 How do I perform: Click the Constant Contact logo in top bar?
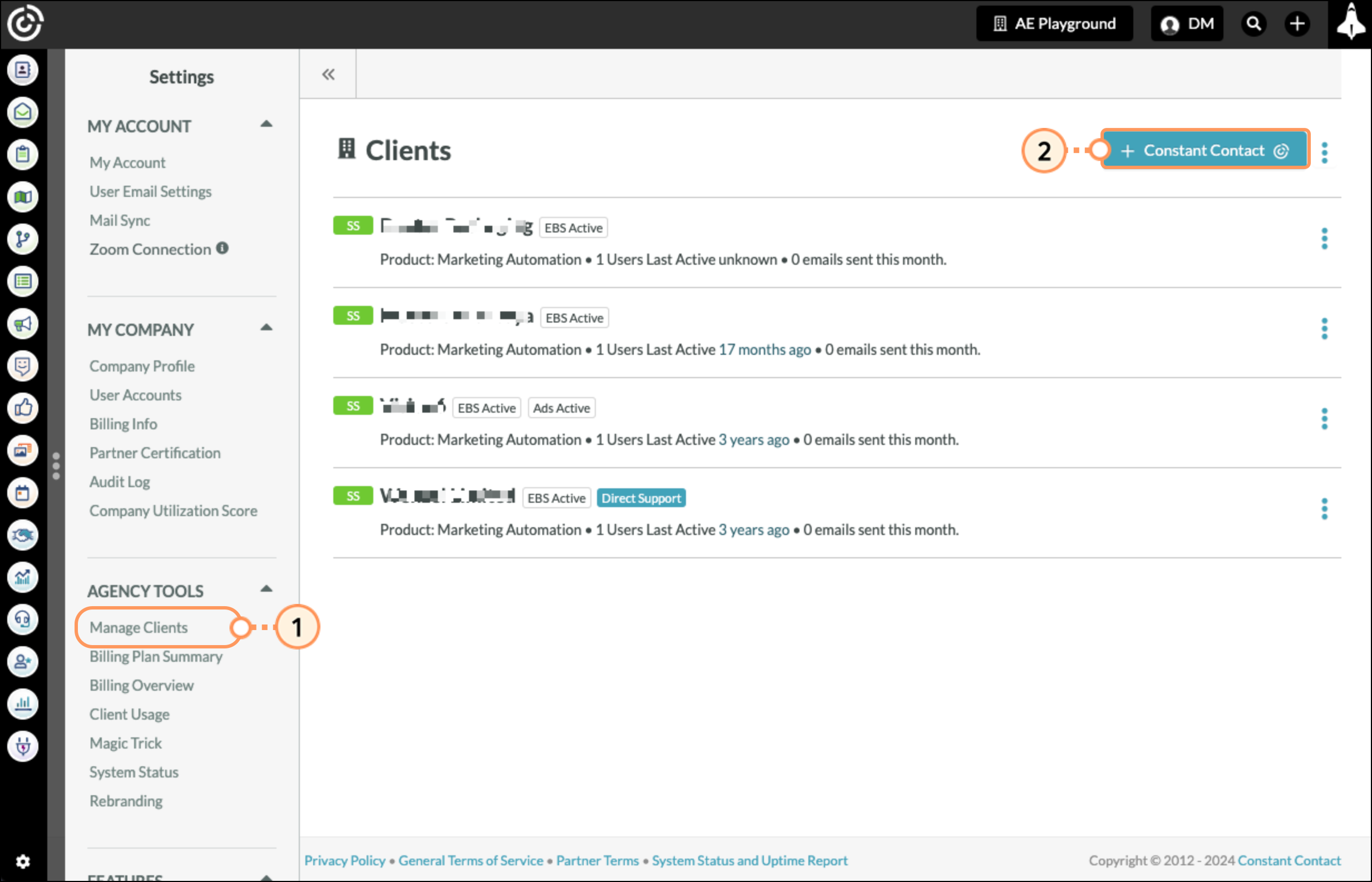24,23
